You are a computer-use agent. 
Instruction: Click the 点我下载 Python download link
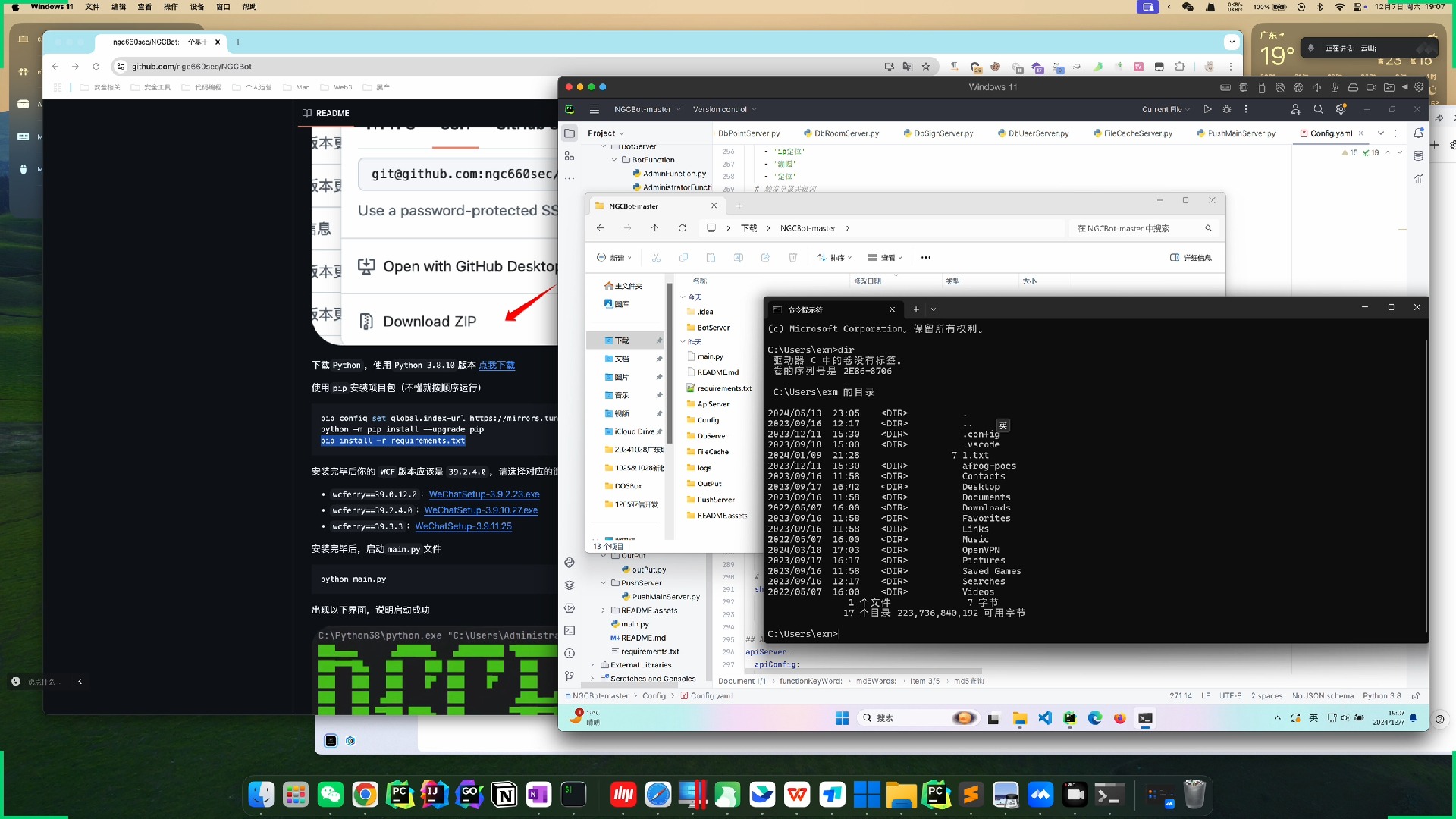[497, 366]
